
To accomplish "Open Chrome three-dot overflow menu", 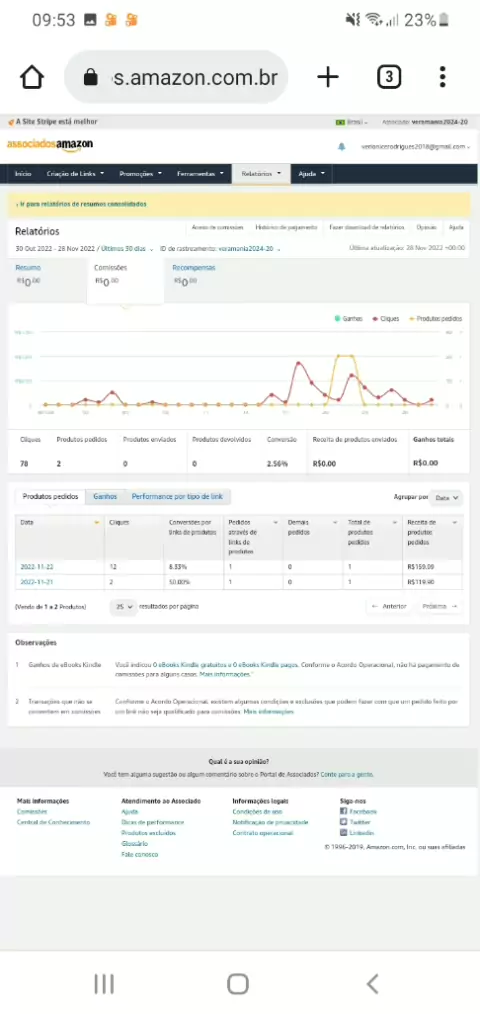I will [442, 77].
